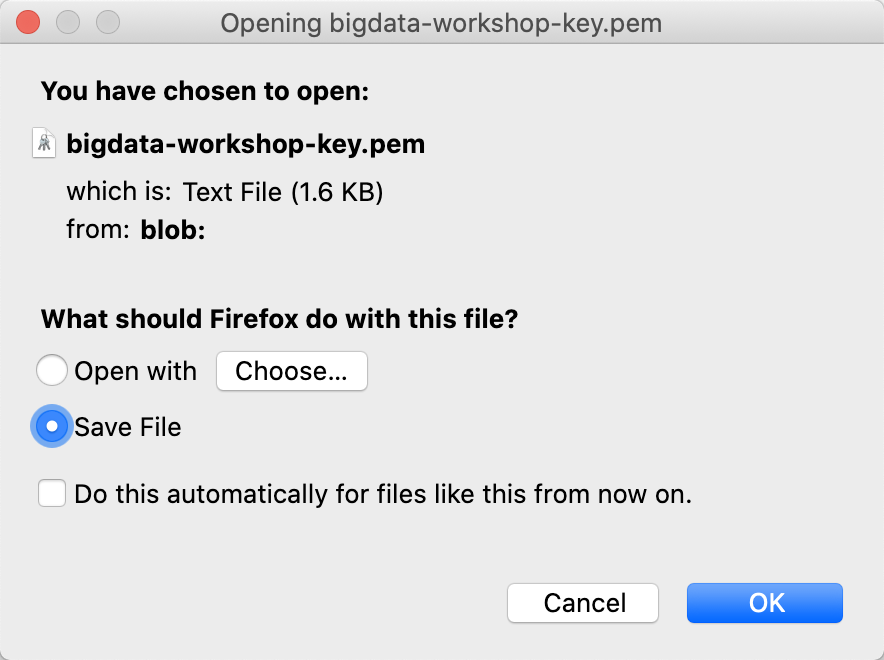884x660 pixels.
Task: Click the bold 'blob:' source text
Action: click(173, 230)
